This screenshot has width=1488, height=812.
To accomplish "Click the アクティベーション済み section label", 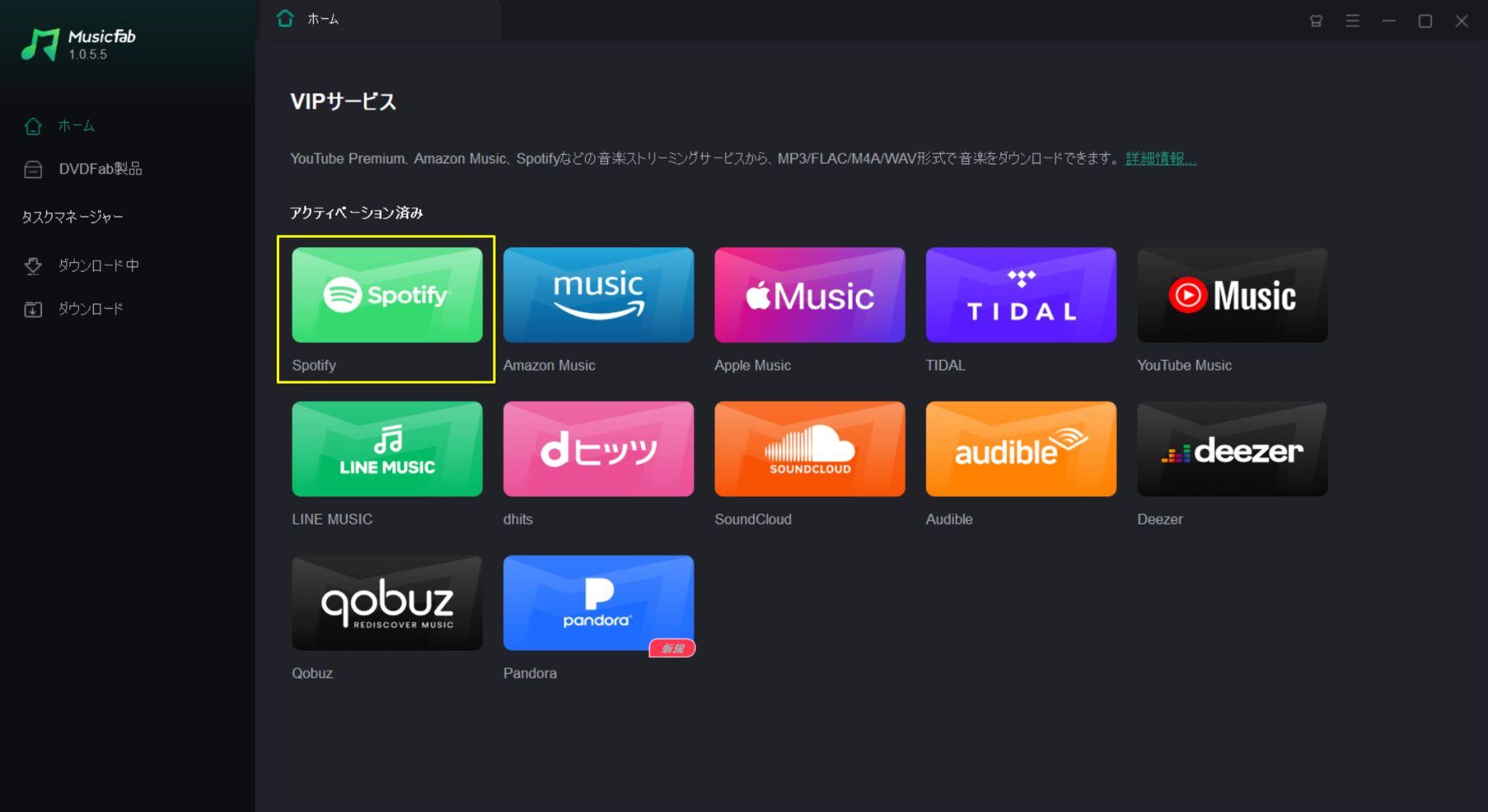I will coord(356,213).
